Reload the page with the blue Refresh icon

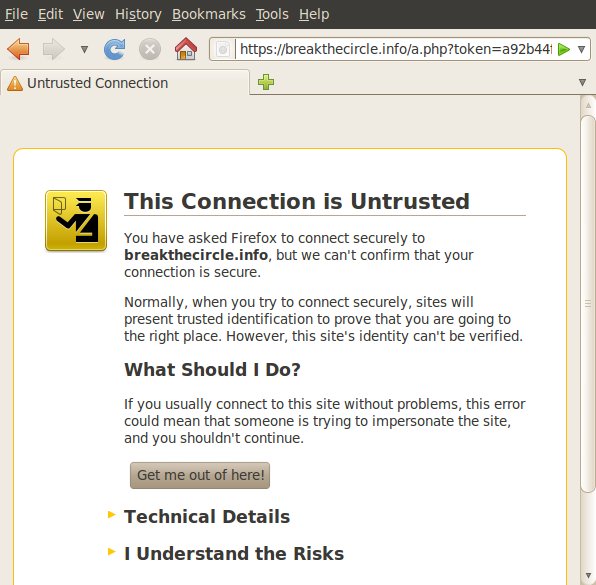114,49
